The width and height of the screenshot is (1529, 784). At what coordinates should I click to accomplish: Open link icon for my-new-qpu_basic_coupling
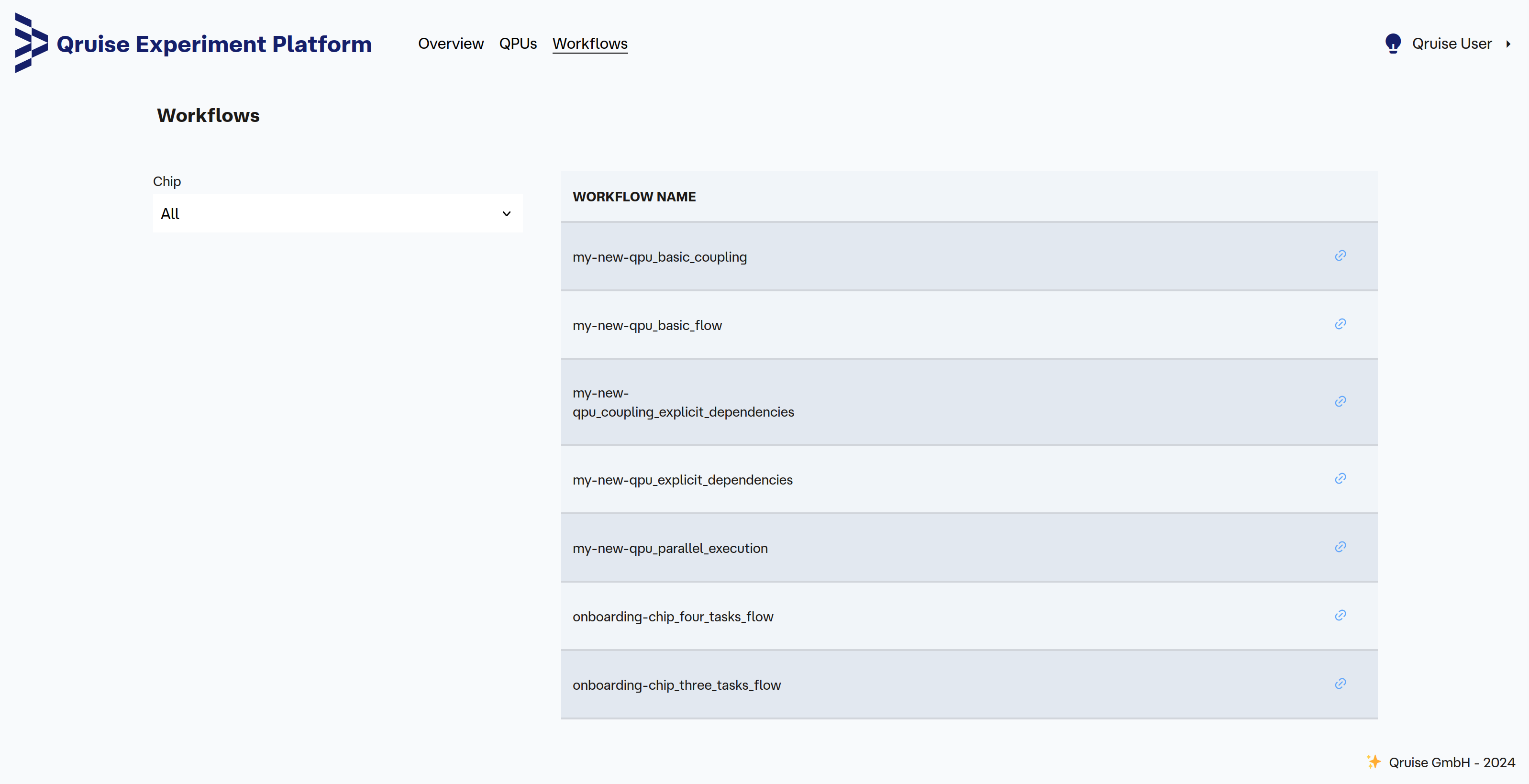tap(1340, 256)
